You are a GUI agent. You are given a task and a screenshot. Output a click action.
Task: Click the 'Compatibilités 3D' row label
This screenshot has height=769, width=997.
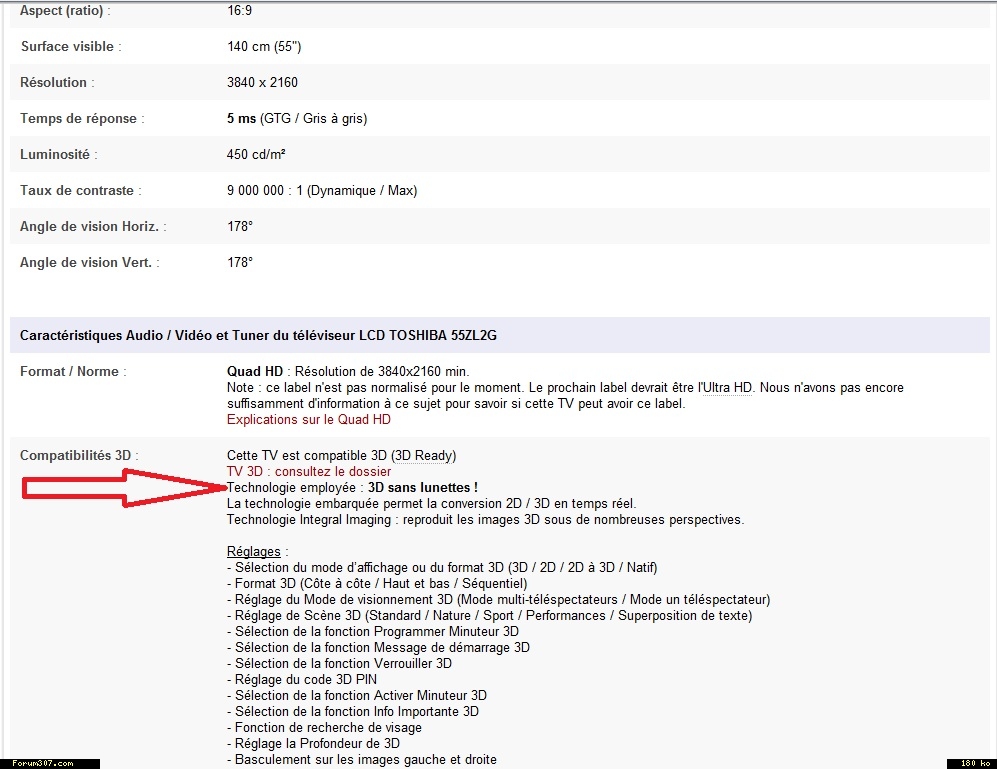78,456
